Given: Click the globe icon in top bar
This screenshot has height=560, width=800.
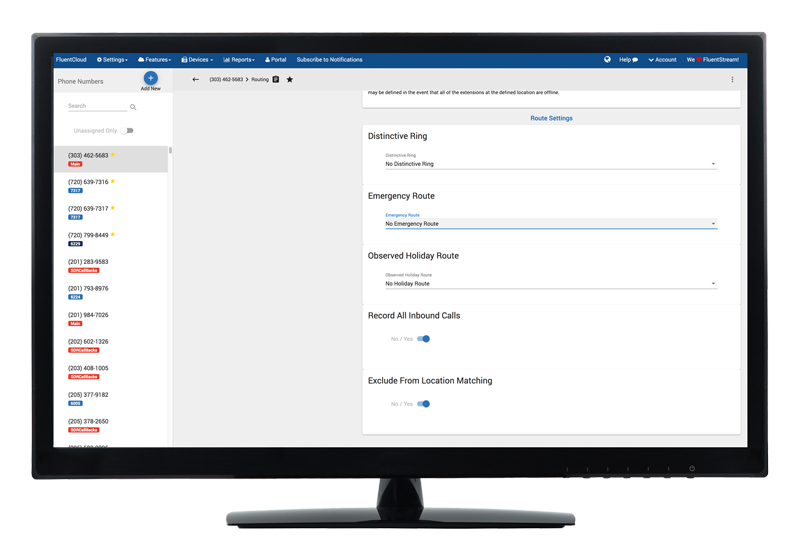Looking at the screenshot, I should [607, 60].
